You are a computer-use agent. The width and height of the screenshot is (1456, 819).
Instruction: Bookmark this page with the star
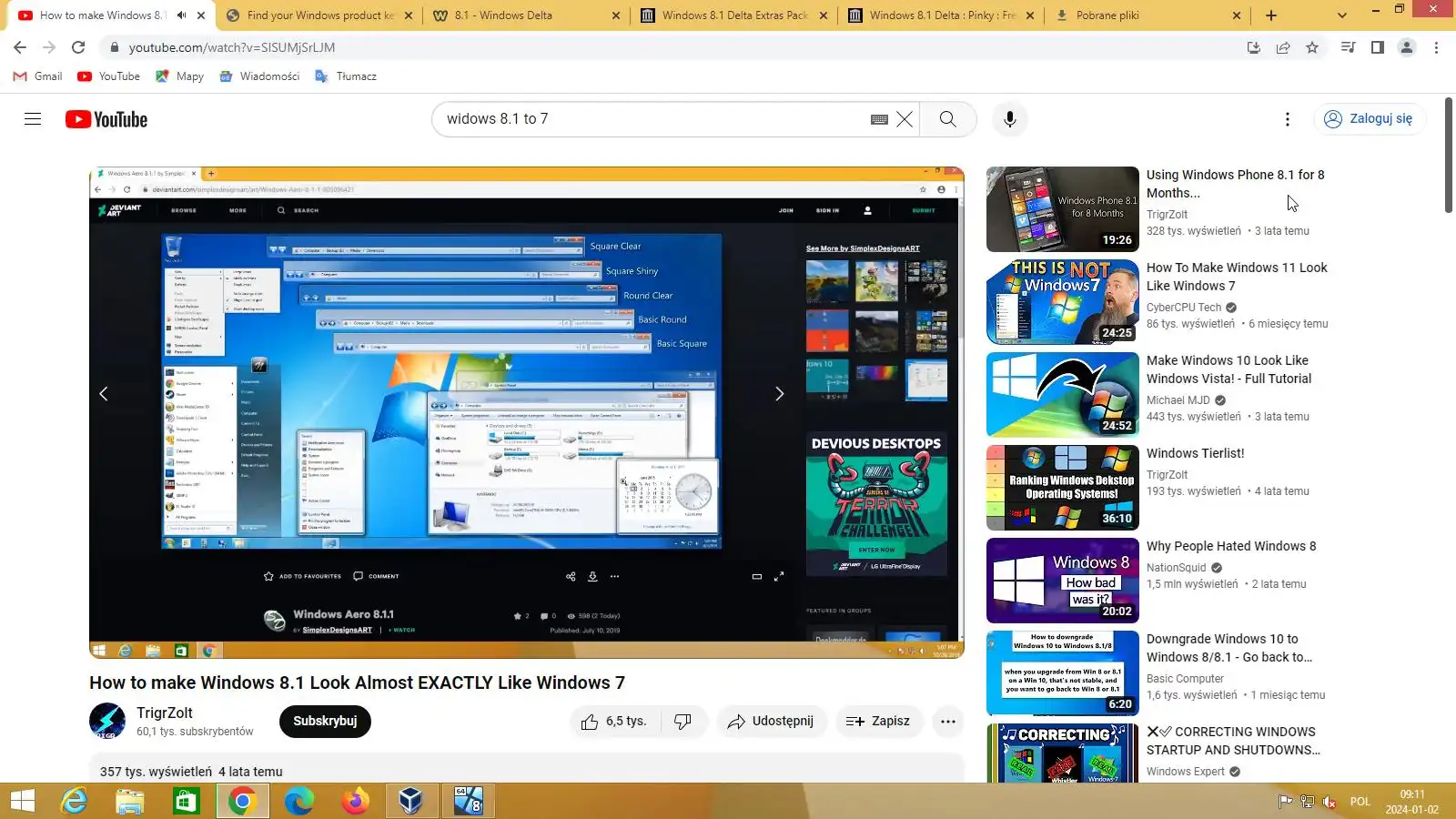coord(1312,47)
